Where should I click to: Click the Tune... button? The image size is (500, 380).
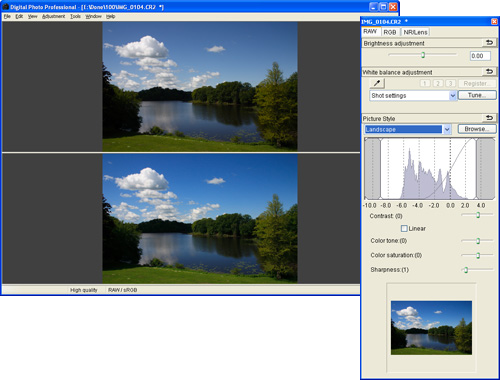477,95
